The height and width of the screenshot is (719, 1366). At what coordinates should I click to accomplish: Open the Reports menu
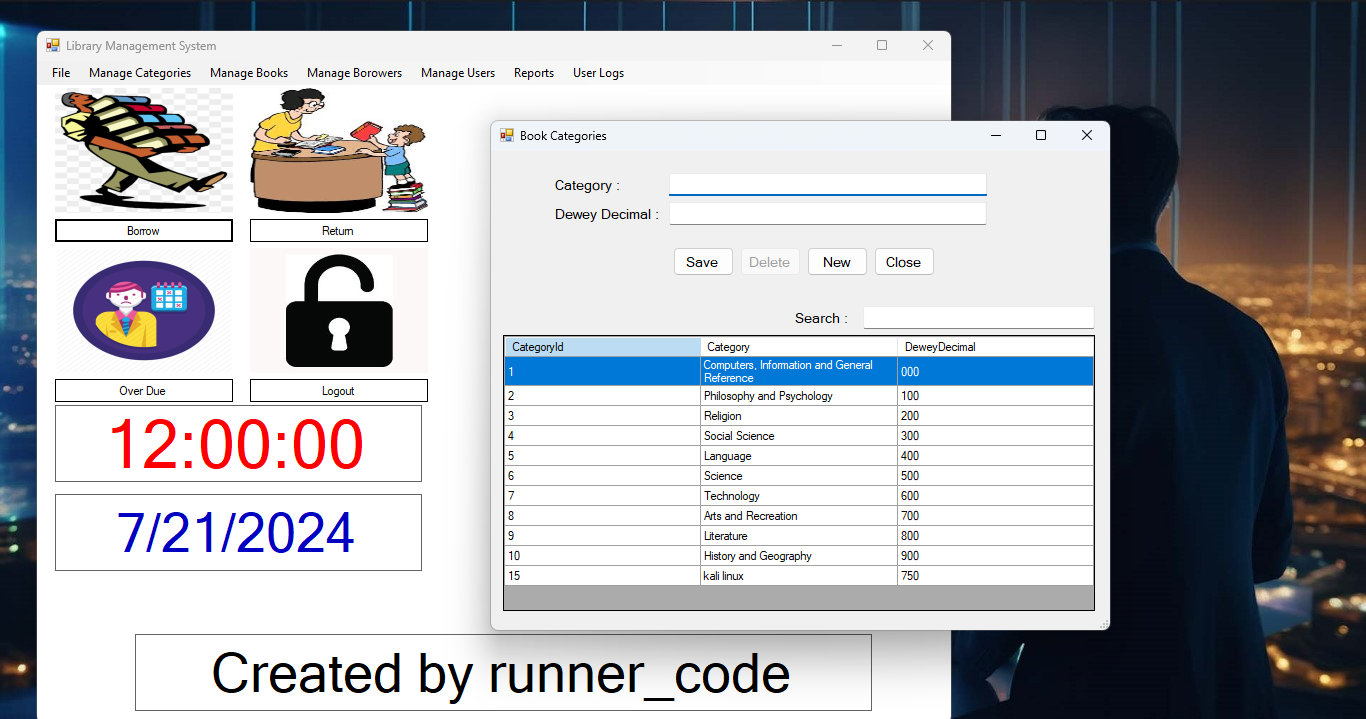pos(534,73)
